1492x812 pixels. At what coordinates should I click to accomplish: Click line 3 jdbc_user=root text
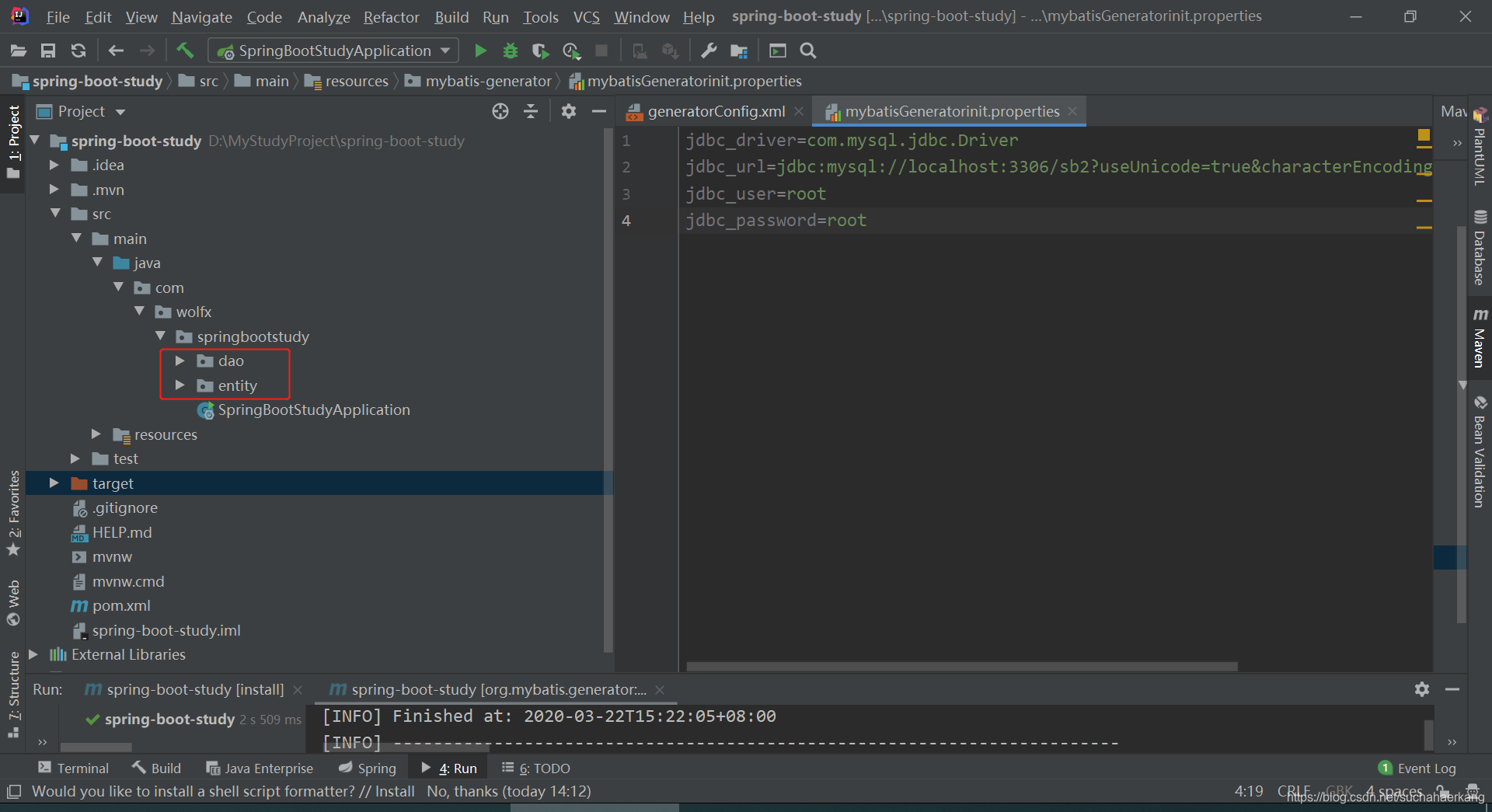(755, 194)
